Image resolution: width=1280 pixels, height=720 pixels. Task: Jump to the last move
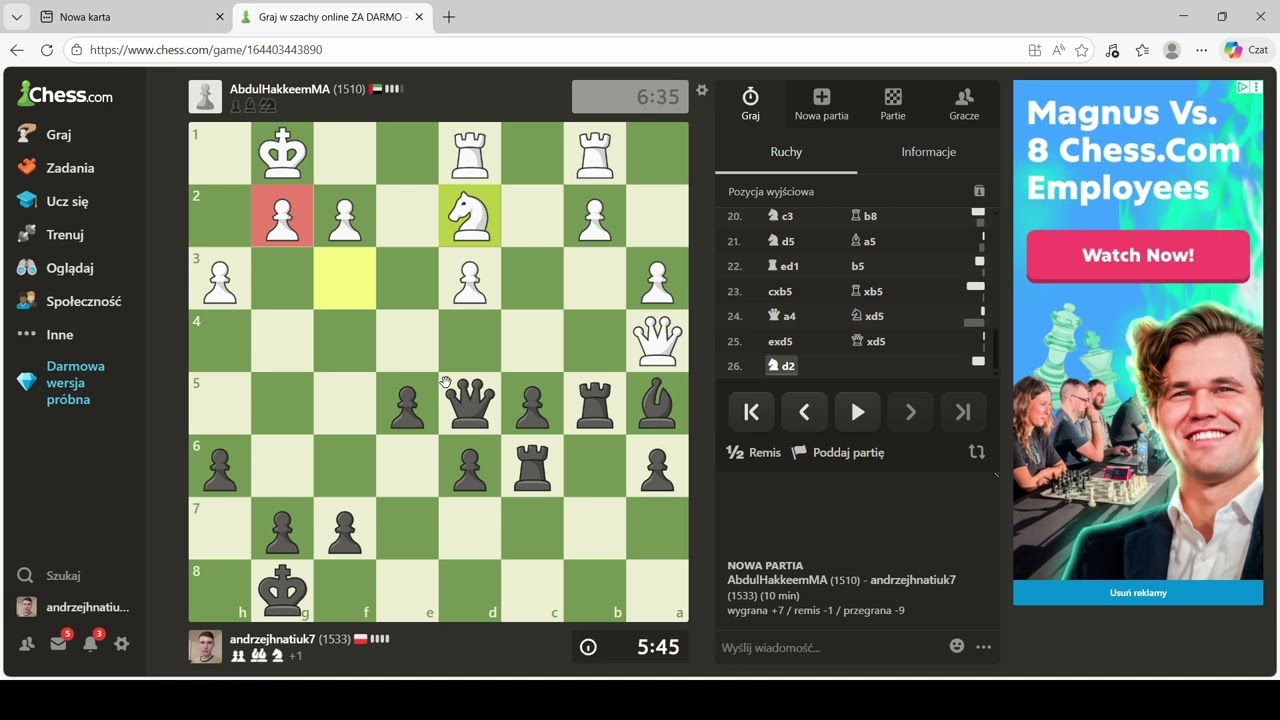pyautogui.click(x=963, y=412)
